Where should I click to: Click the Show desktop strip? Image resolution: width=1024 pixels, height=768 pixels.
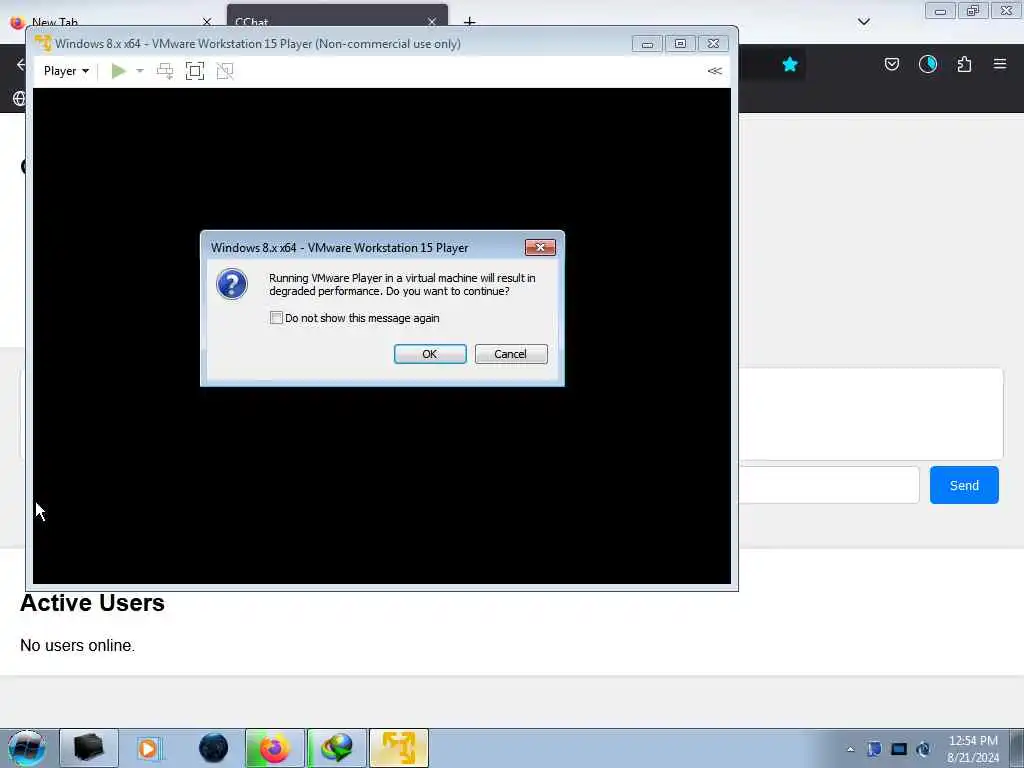(x=1017, y=748)
